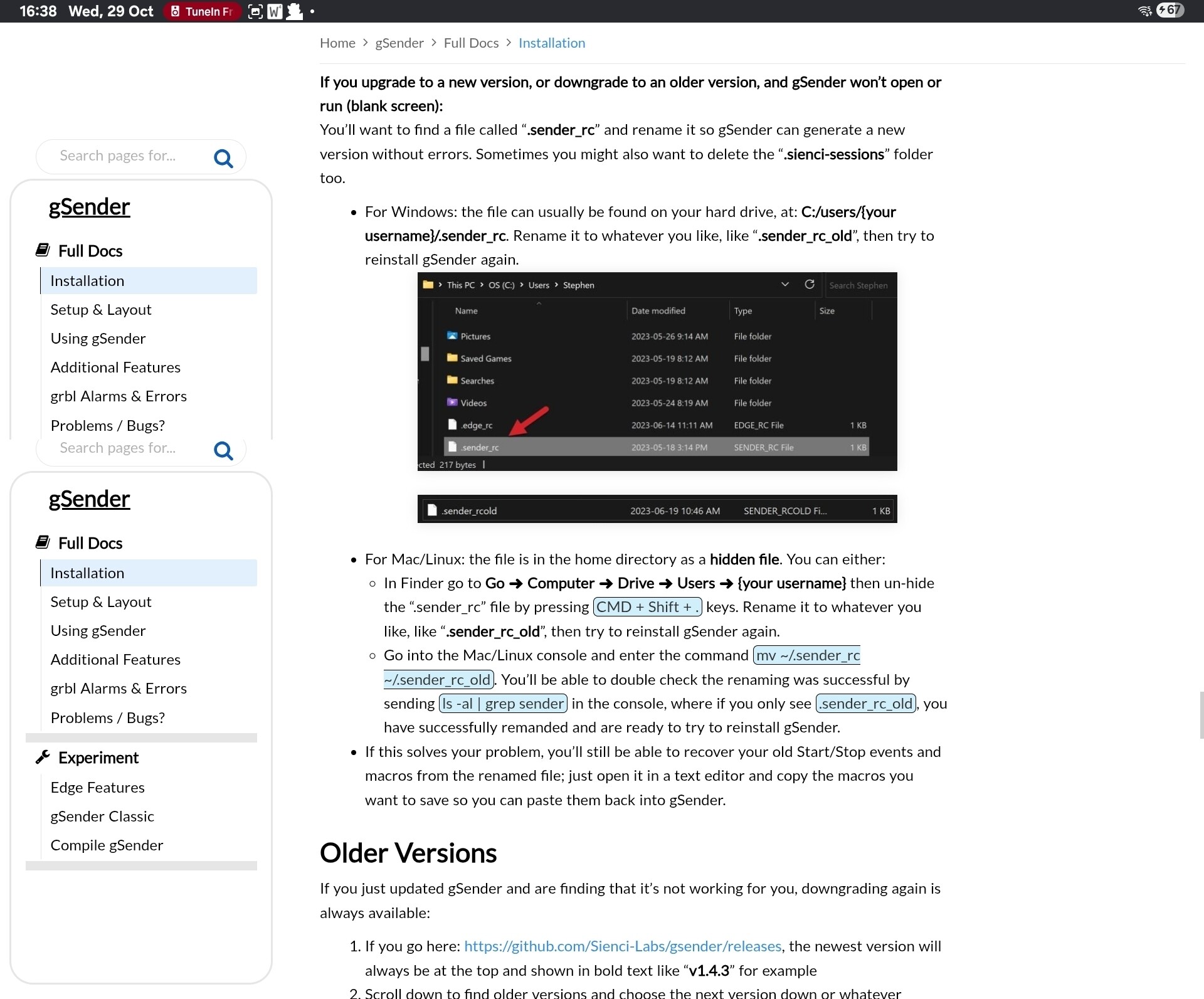
Task: Click the page scrollbar on the right edge
Action: [1200, 715]
